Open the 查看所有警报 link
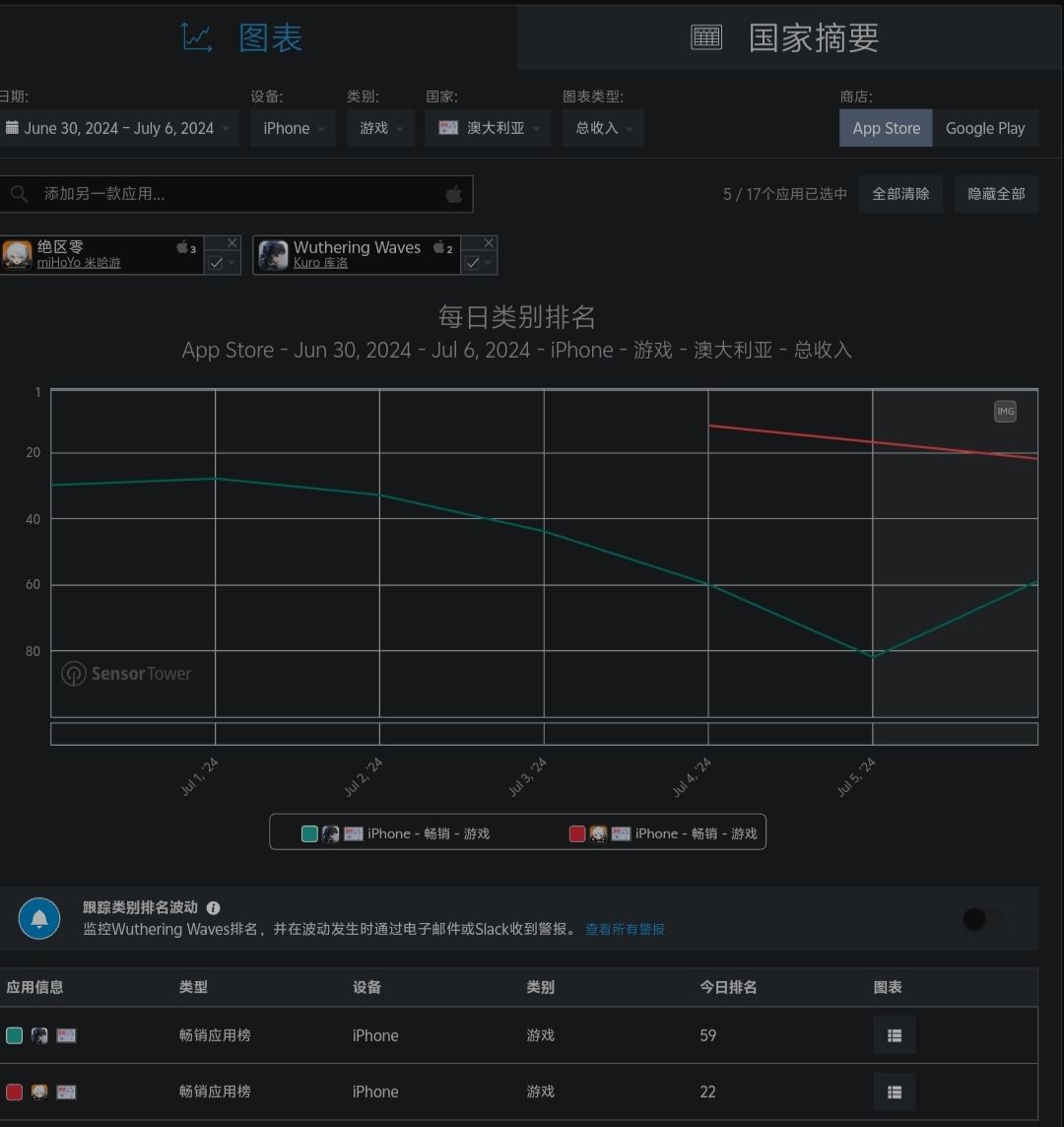Viewport: 1064px width, 1127px height. click(625, 929)
